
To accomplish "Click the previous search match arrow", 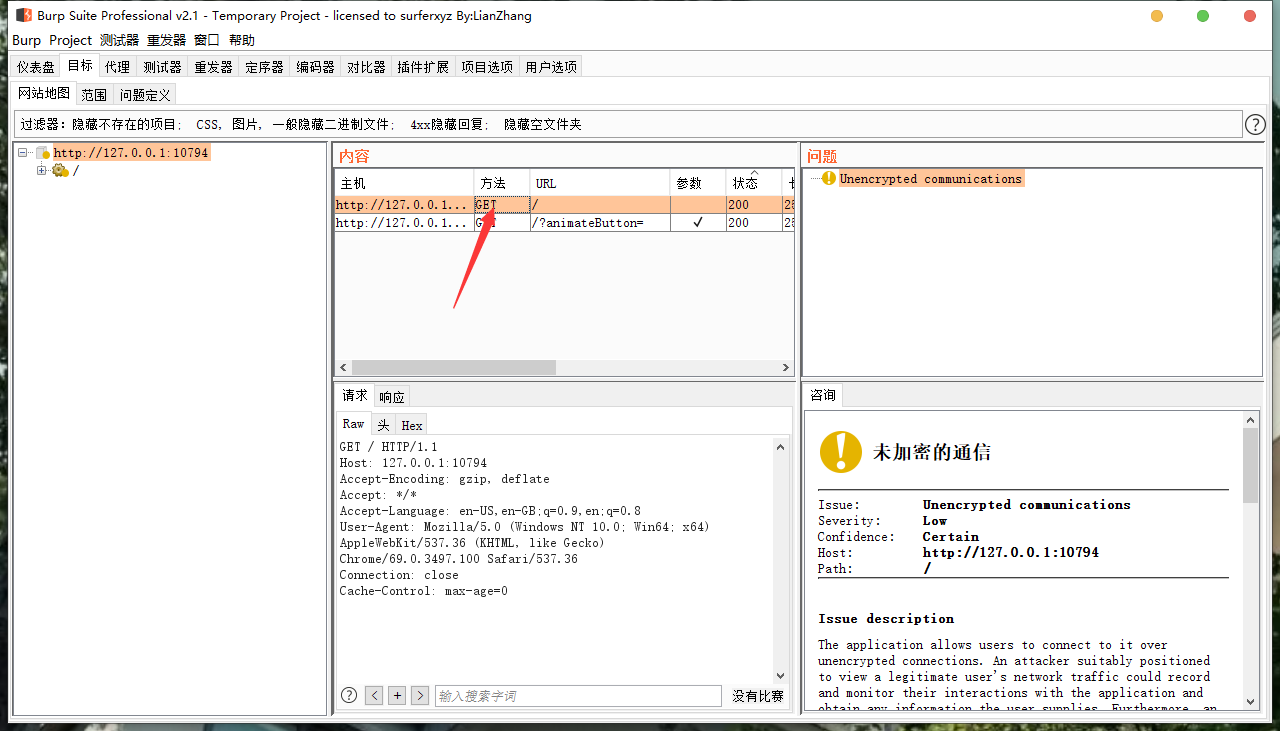I will coord(374,694).
